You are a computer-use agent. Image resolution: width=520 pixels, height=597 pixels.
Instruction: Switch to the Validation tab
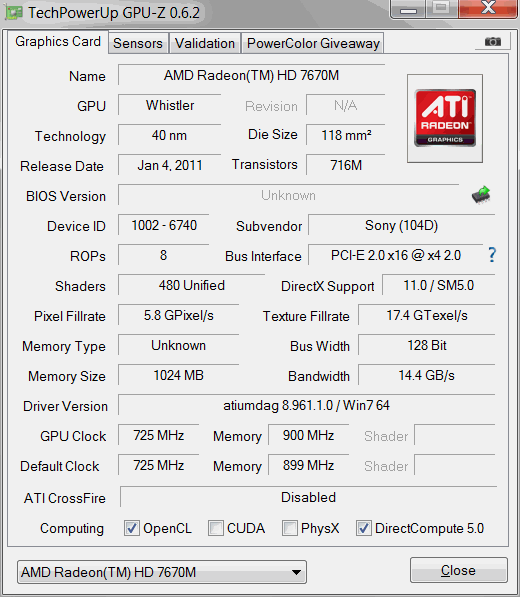click(x=205, y=43)
